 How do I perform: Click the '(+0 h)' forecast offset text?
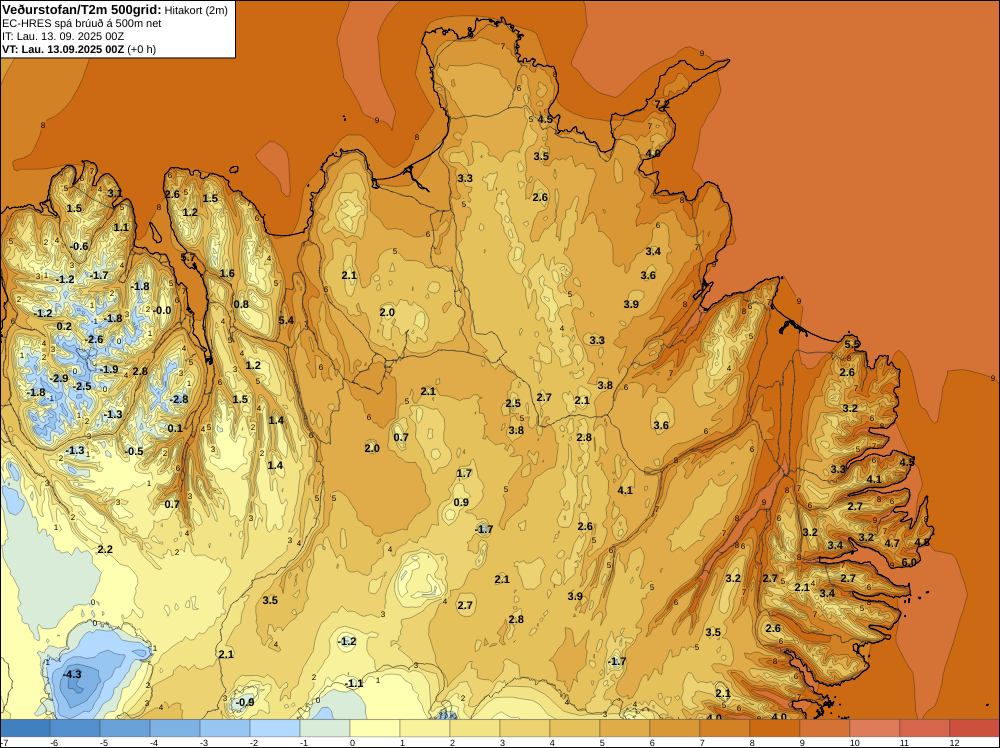142,49
